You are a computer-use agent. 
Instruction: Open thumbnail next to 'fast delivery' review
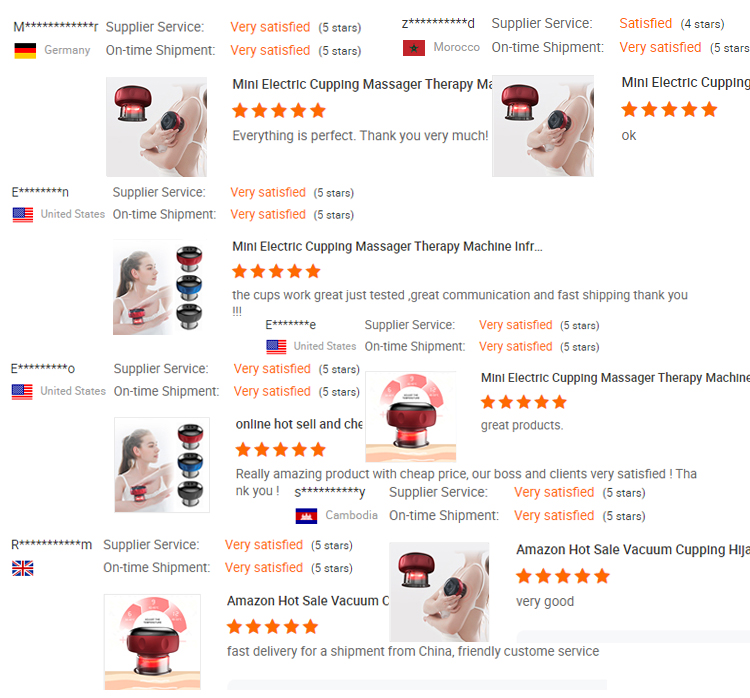point(152,642)
